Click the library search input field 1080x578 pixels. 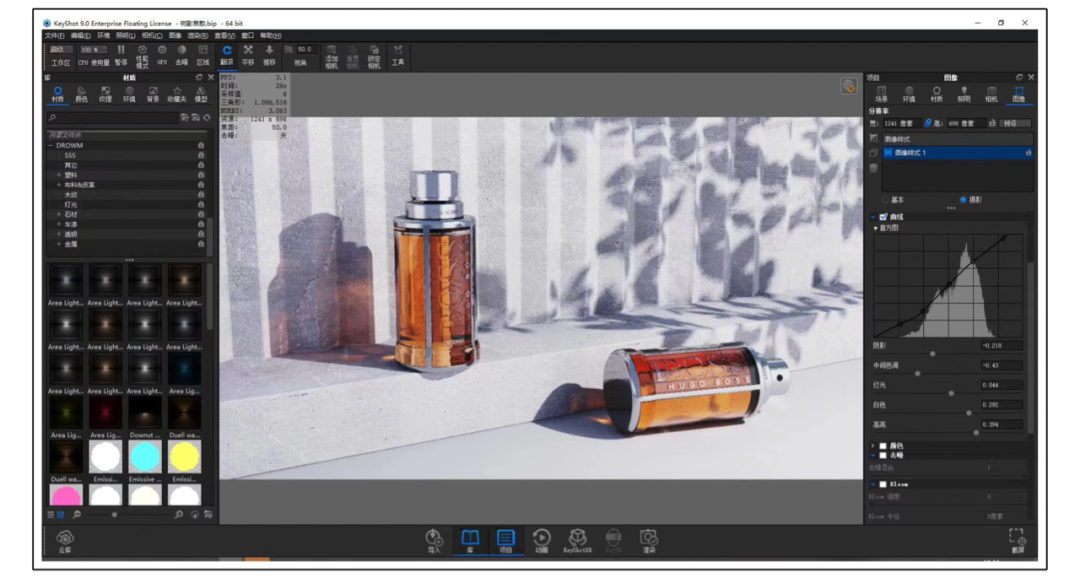(112, 118)
